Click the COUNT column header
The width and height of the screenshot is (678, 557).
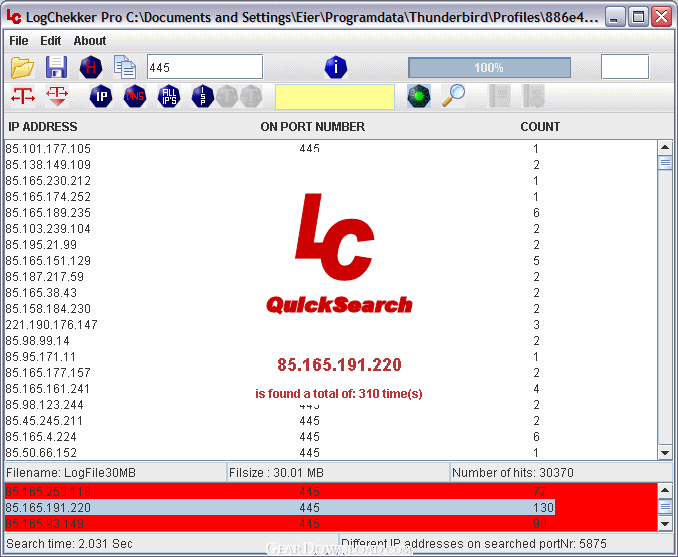[x=540, y=127]
